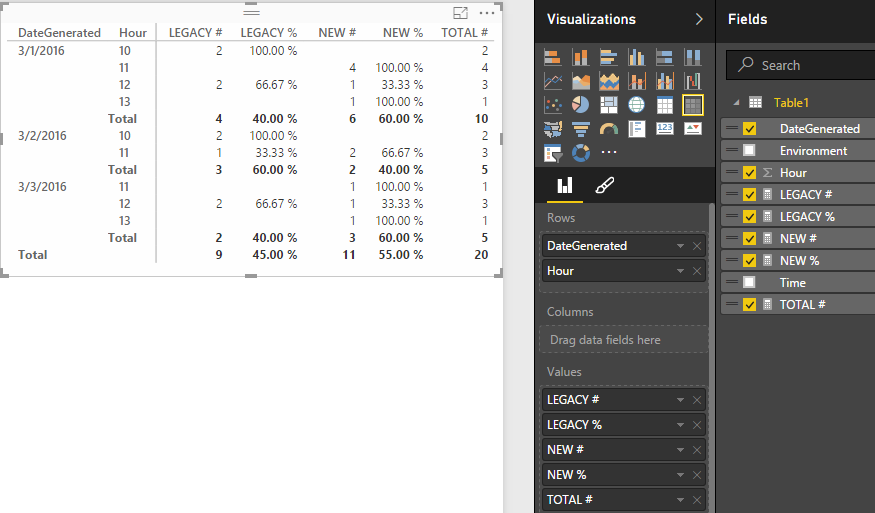875x513 pixels.
Task: Select the area chart visual
Action: pyautogui.click(x=580, y=81)
